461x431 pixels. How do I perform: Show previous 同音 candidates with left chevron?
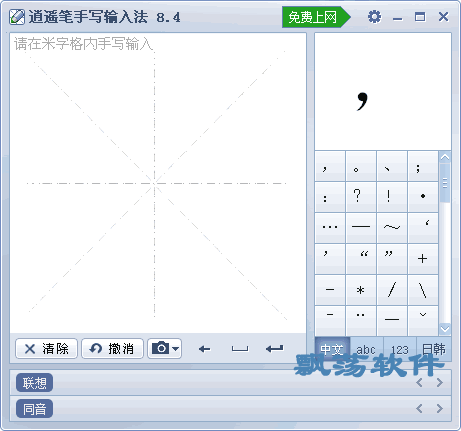click(419, 408)
